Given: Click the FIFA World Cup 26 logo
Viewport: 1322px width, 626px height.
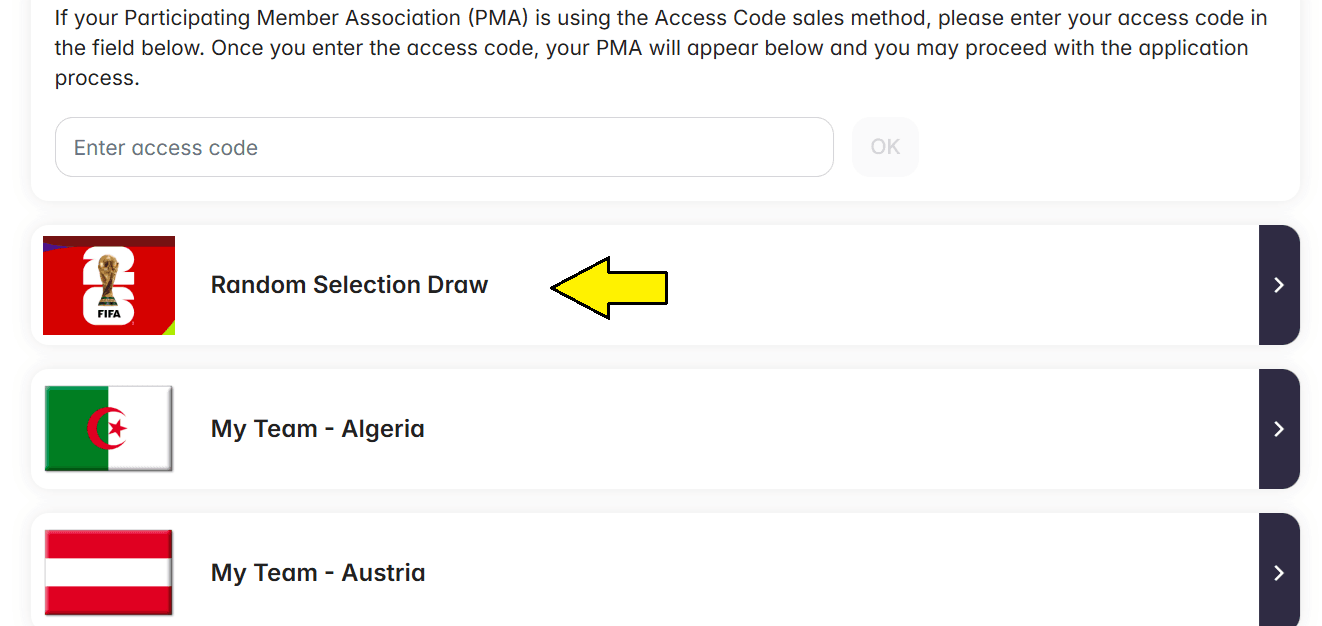Looking at the screenshot, I should click(x=109, y=285).
